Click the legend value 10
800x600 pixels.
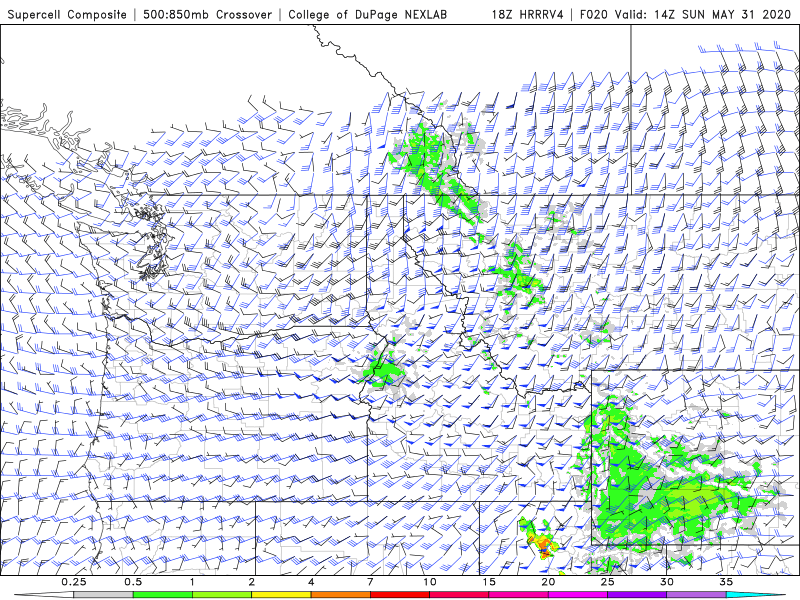click(x=430, y=582)
